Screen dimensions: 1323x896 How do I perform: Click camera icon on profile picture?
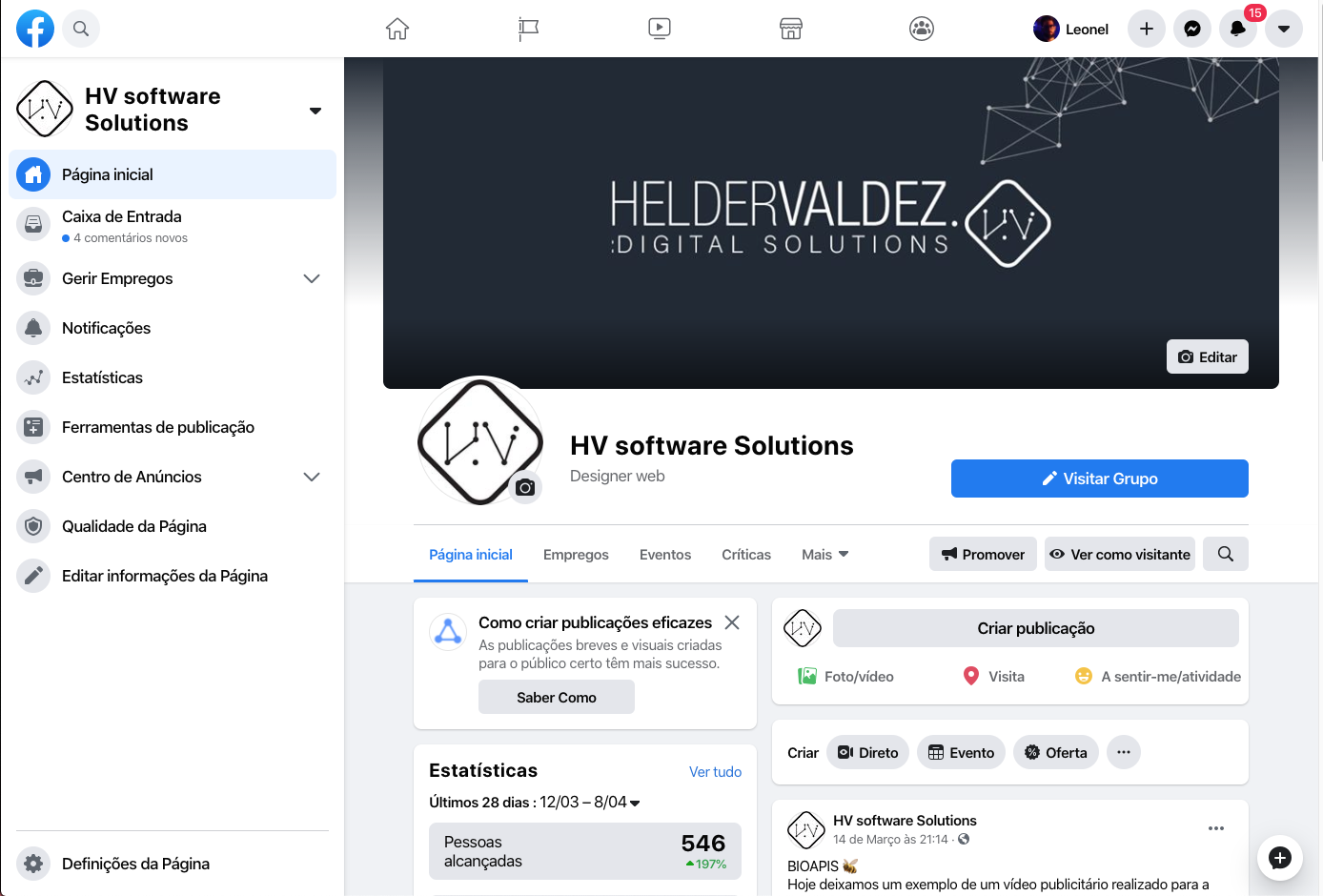(525, 487)
